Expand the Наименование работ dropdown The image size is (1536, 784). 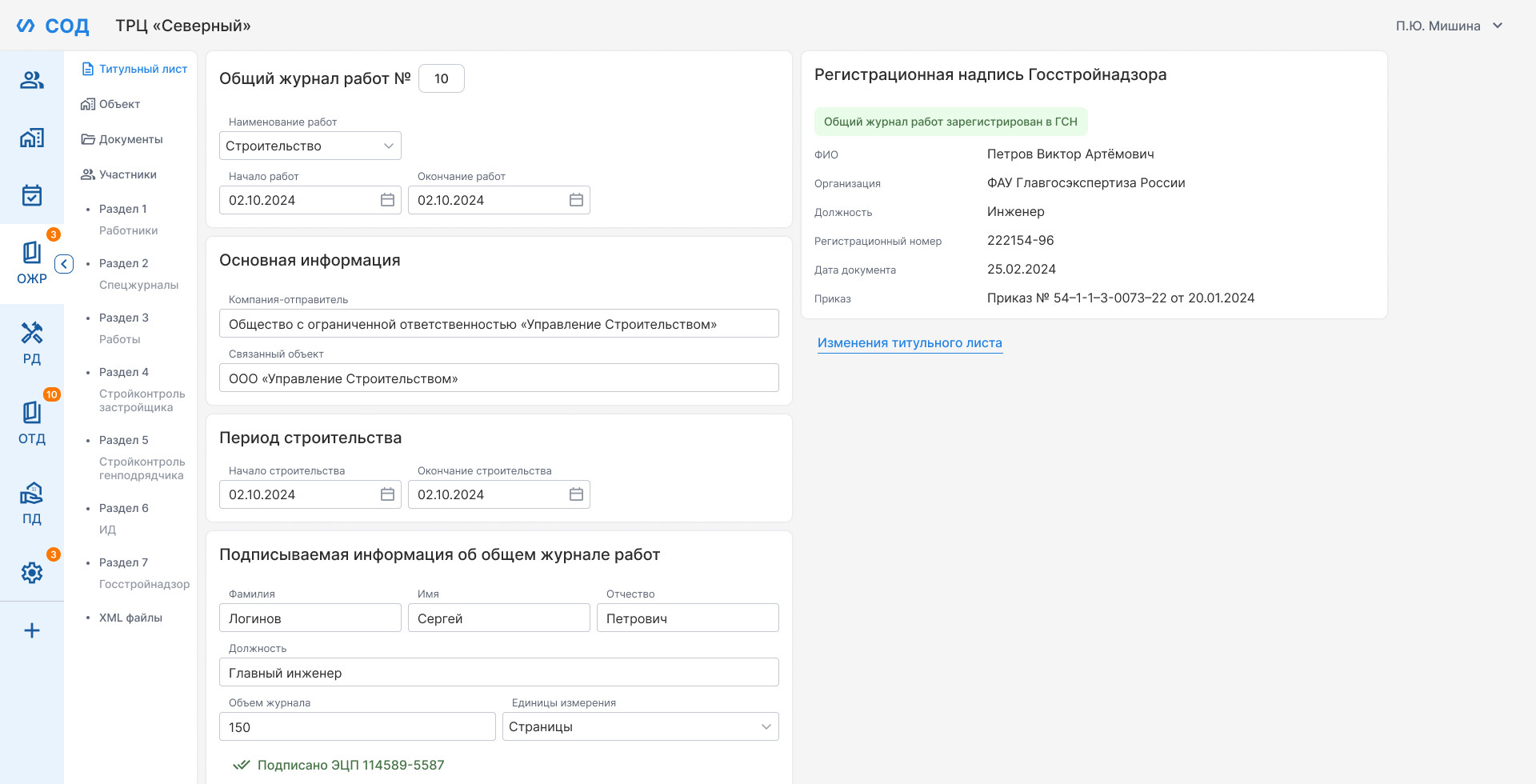click(310, 146)
